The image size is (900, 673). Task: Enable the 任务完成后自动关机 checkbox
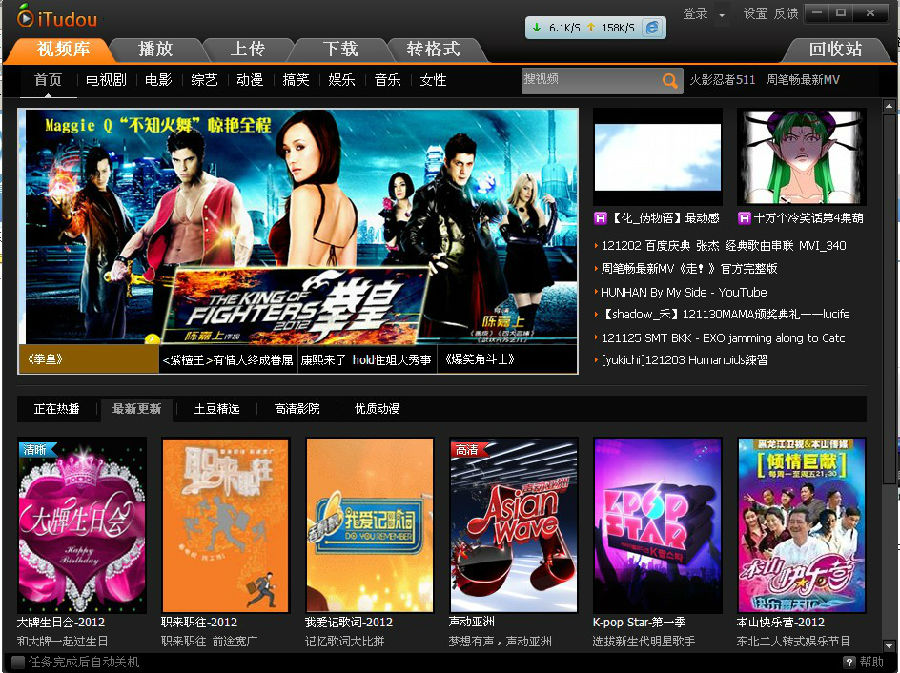pyautogui.click(x=17, y=662)
